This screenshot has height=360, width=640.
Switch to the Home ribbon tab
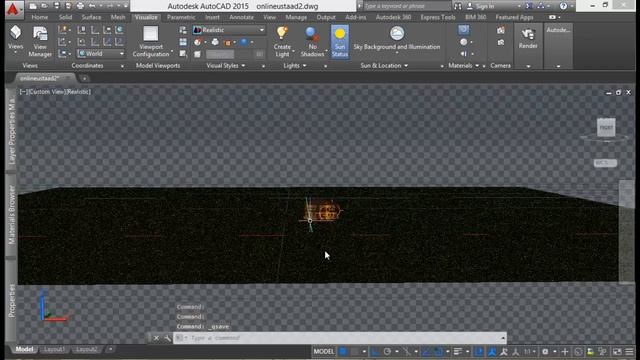[x=40, y=17]
